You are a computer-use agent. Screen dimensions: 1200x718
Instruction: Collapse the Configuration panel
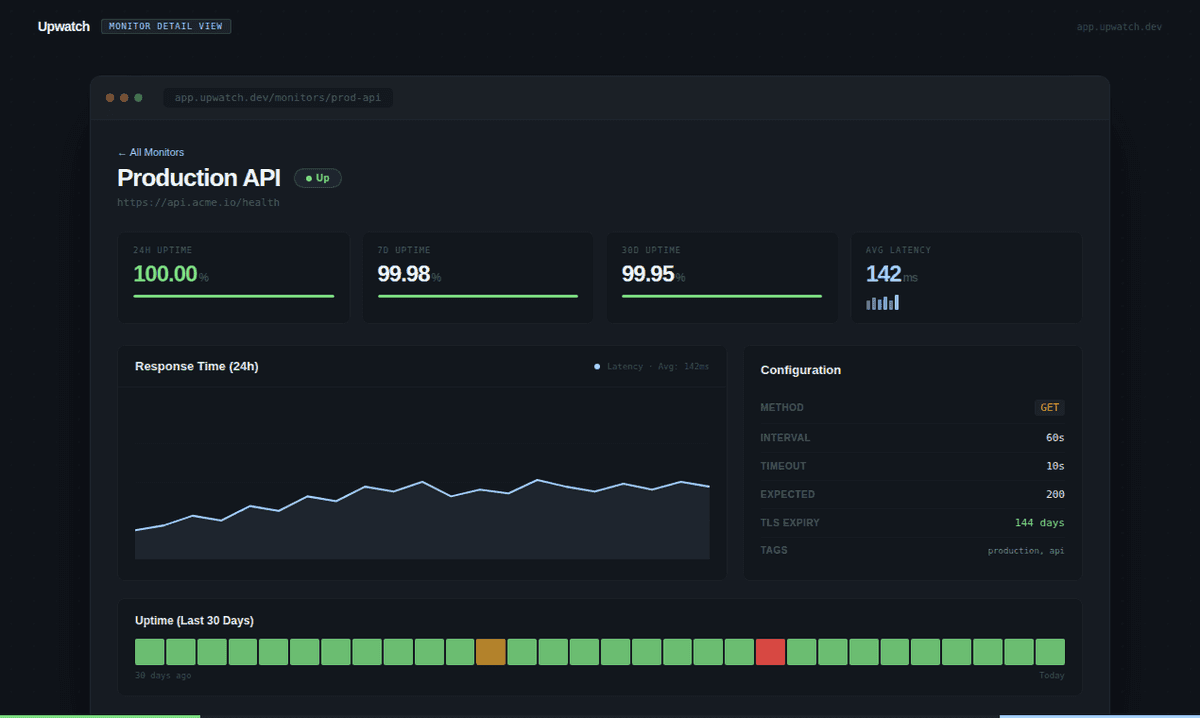[800, 370]
